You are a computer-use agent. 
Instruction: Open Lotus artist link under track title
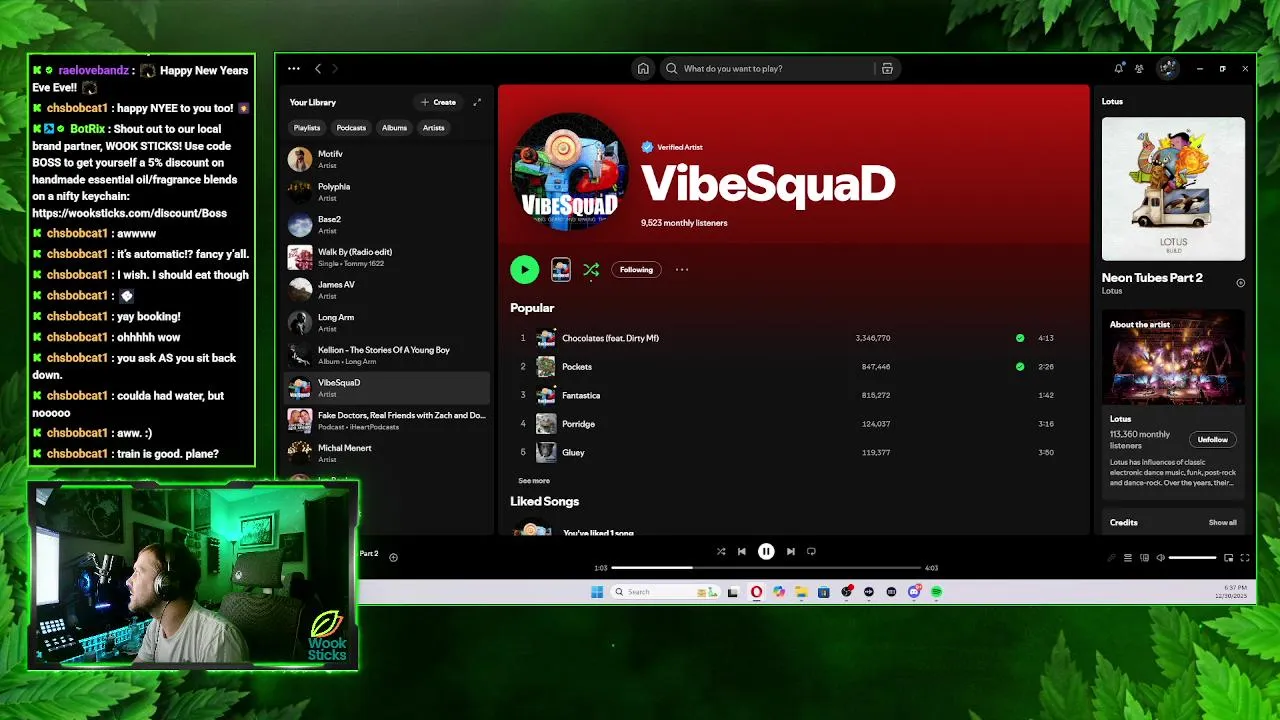1112,291
